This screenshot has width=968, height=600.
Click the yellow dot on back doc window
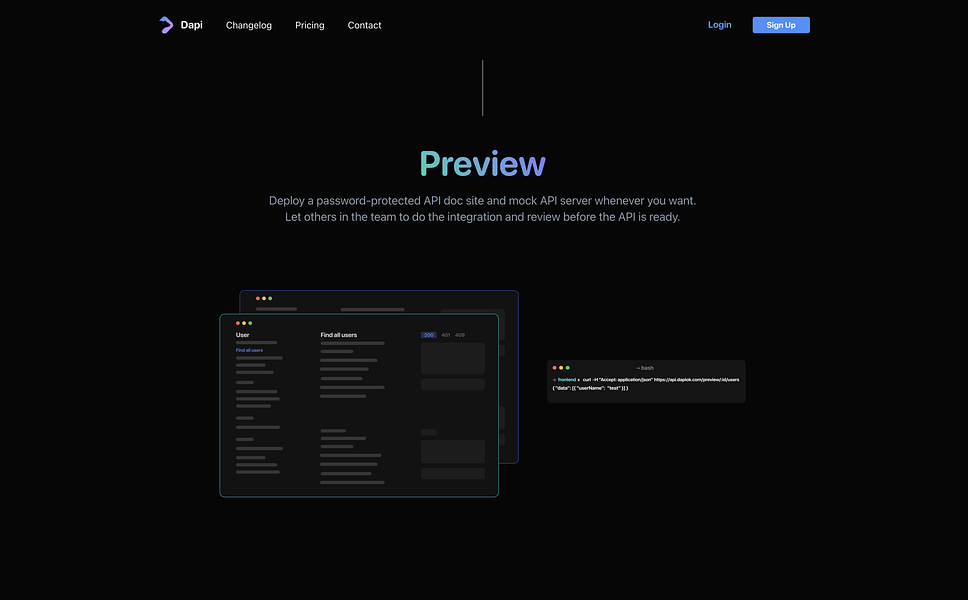(264, 299)
